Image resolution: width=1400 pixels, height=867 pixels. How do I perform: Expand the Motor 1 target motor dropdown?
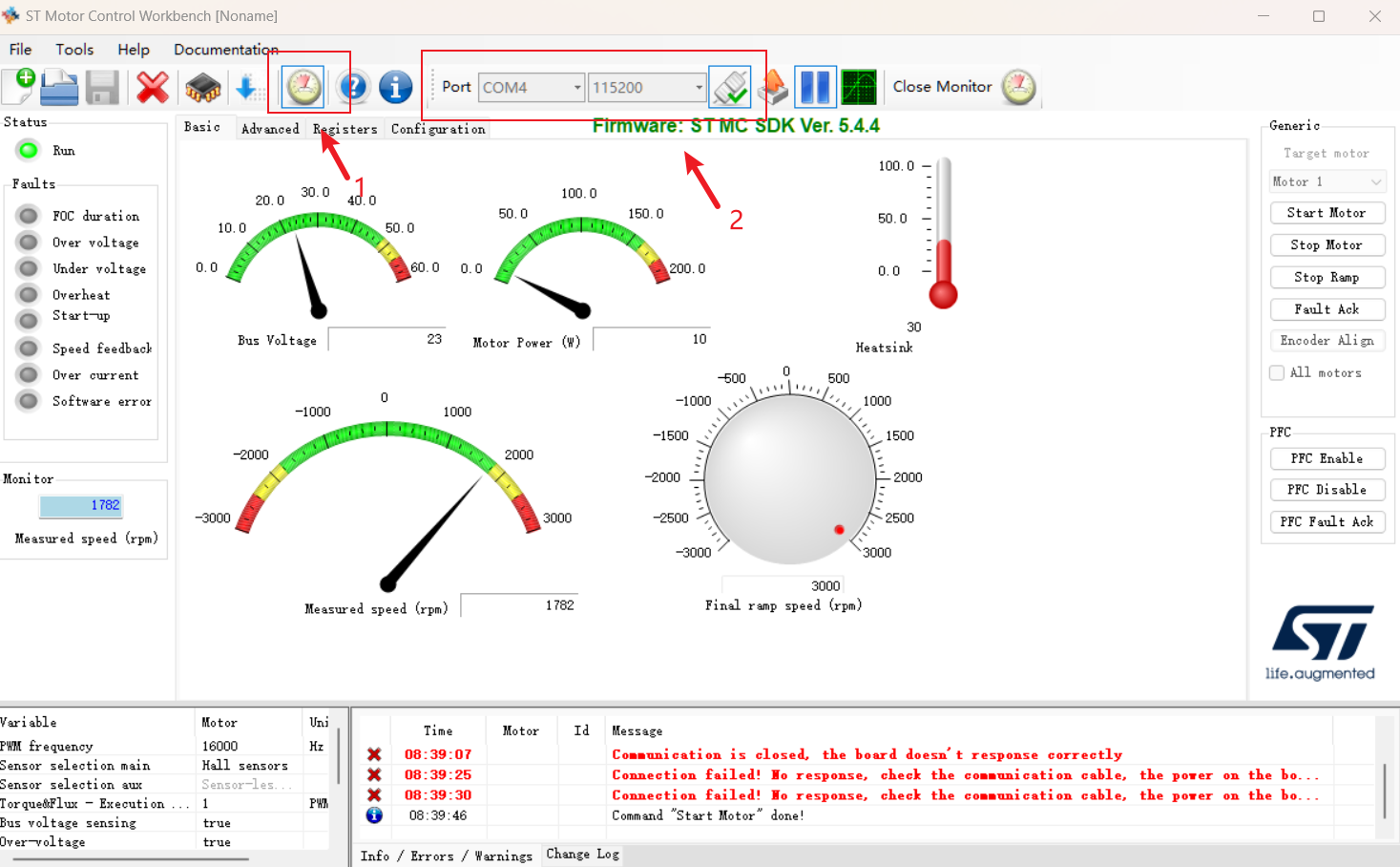(1327, 181)
